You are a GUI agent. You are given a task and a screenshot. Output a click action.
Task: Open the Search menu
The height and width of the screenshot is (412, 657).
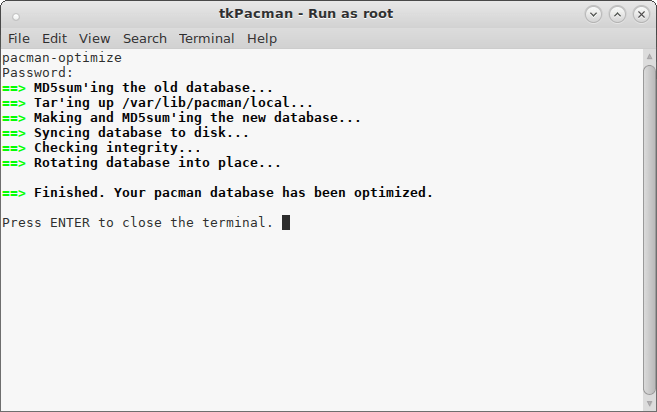[x=145, y=39]
